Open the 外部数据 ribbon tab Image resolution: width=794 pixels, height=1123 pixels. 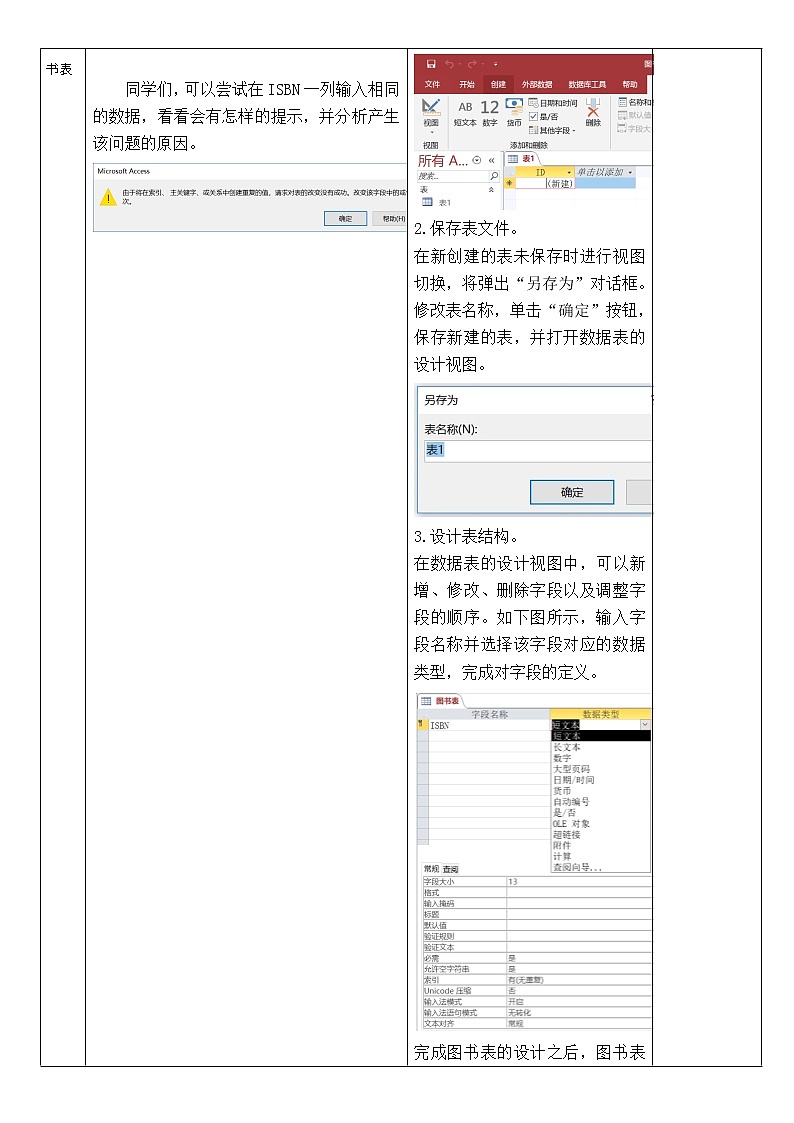(537, 84)
